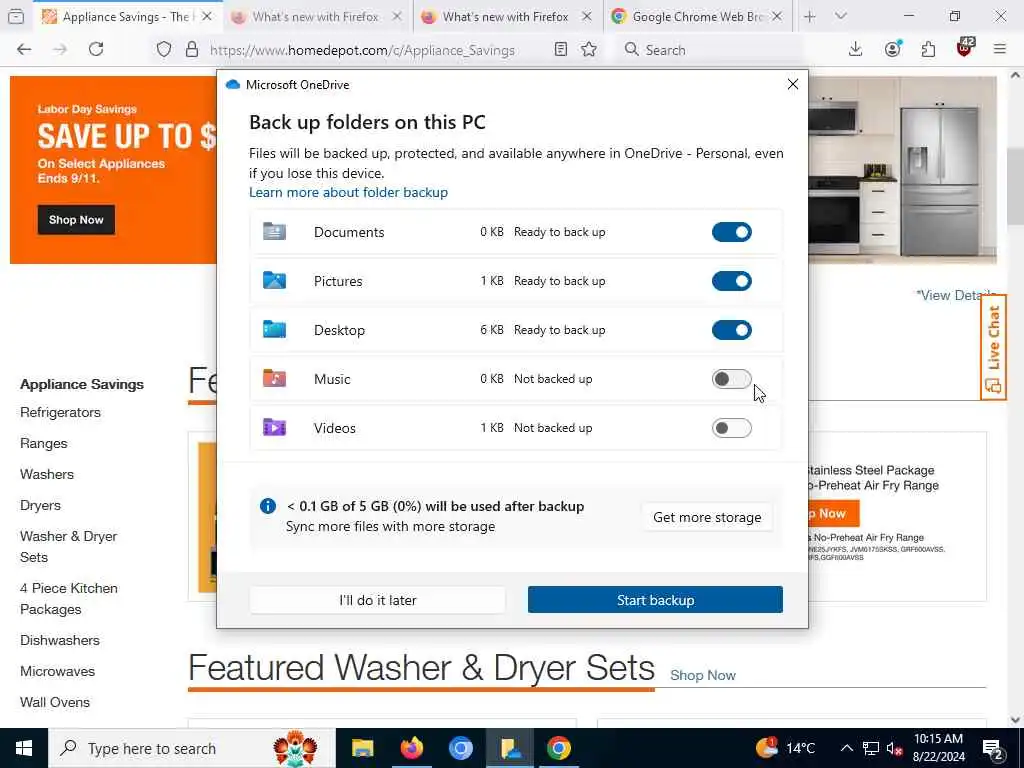Viewport: 1024px width, 768px height.
Task: Click the Desktop folder icon
Action: 274,329
